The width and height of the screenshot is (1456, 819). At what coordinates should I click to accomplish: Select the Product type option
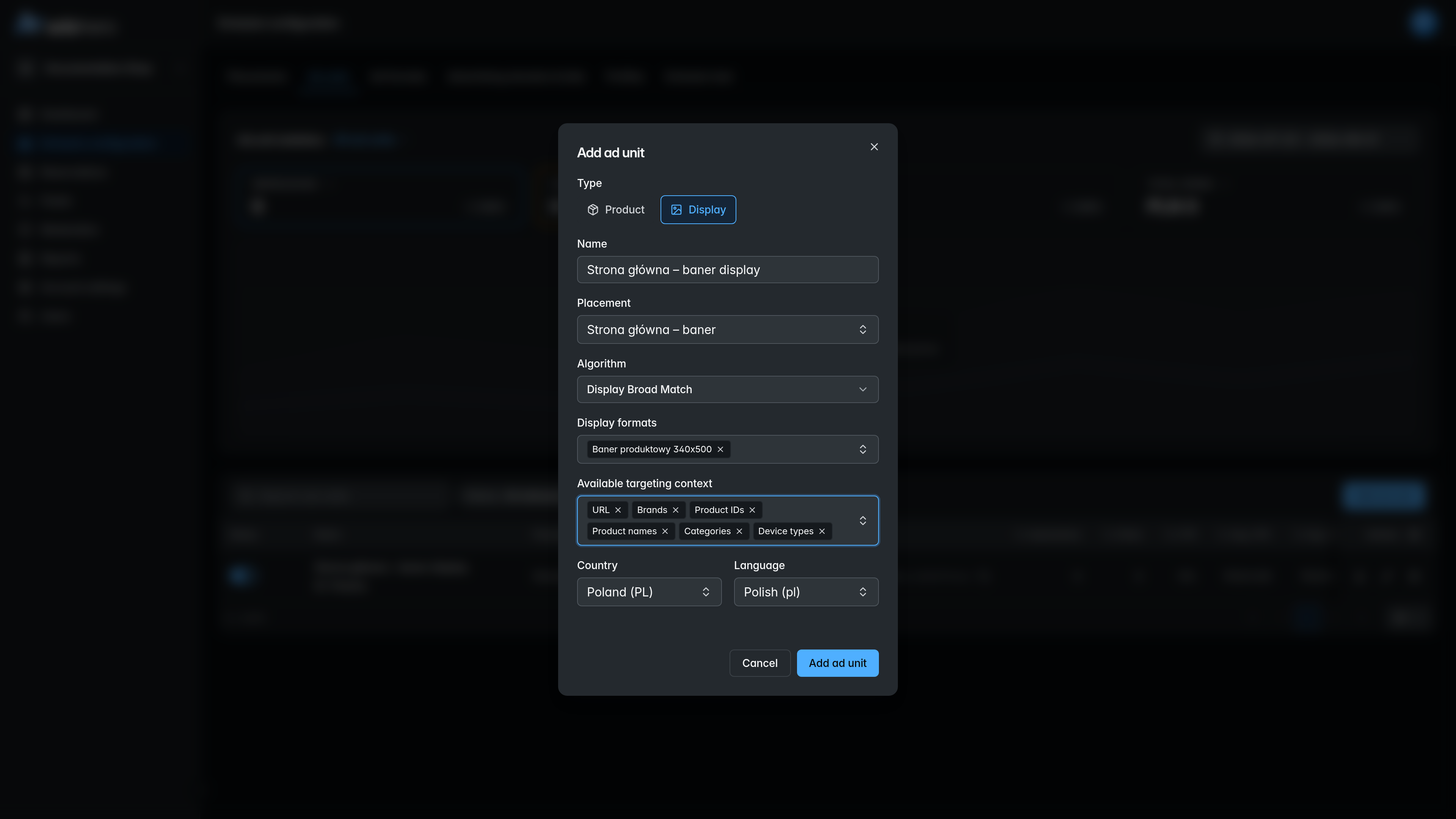[x=615, y=210]
